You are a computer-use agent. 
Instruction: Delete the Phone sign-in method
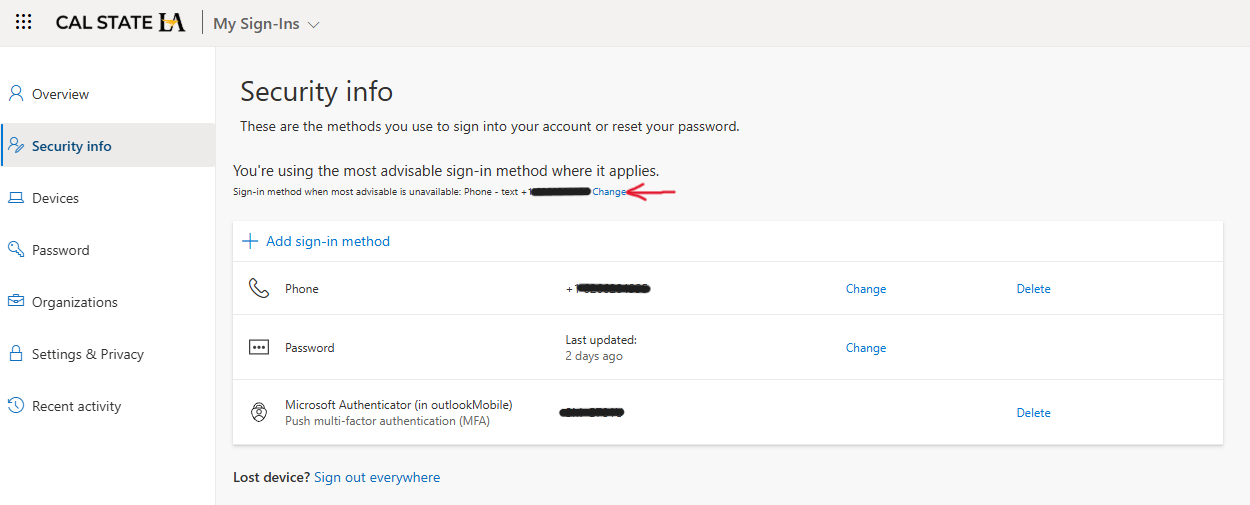pos(1033,289)
